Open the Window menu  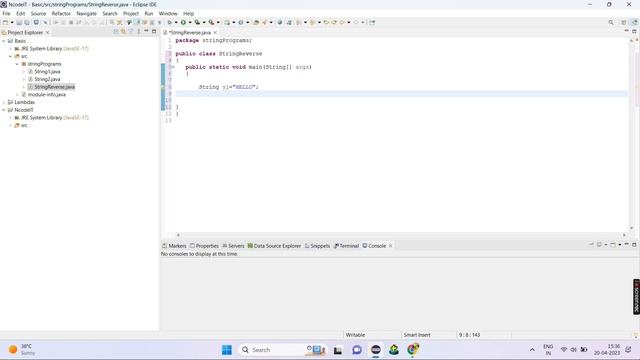[168, 13]
